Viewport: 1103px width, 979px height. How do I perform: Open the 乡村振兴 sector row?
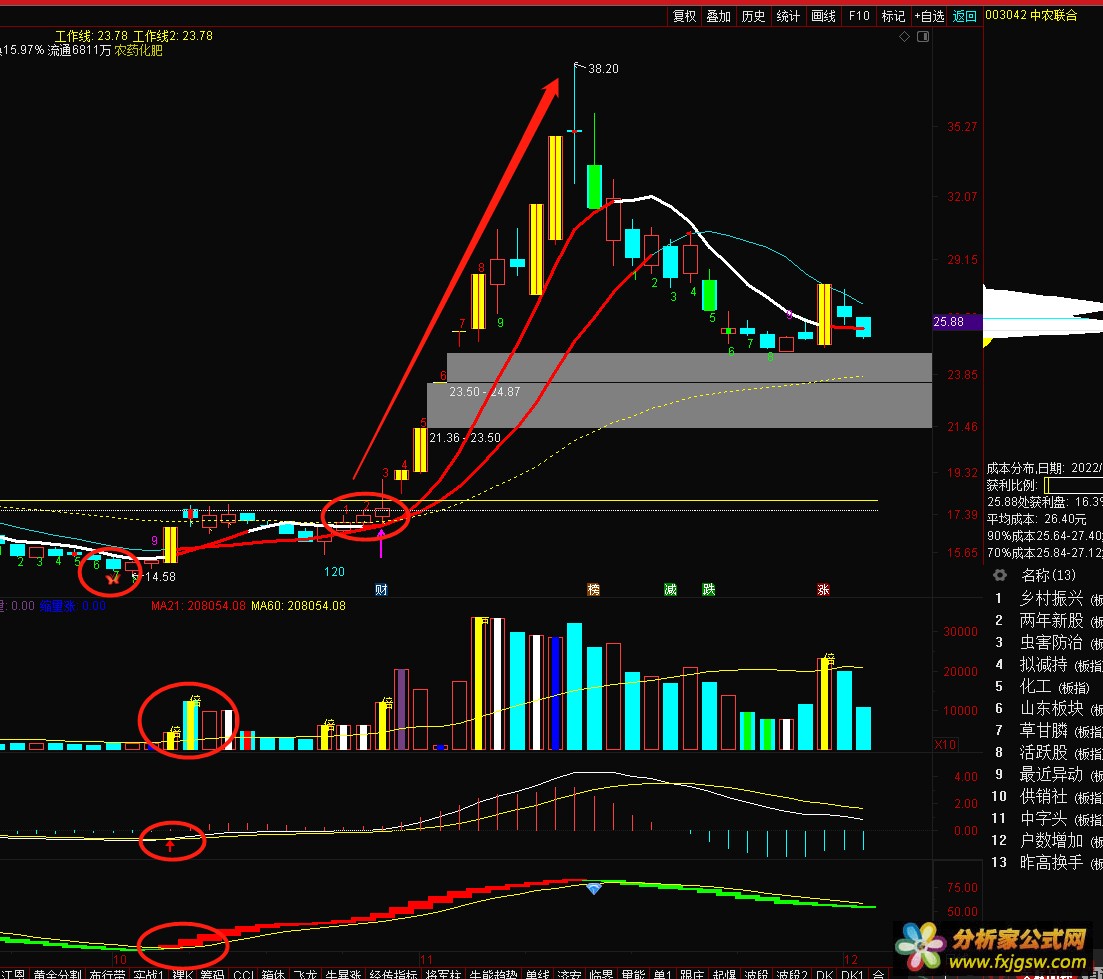(x=1047, y=599)
